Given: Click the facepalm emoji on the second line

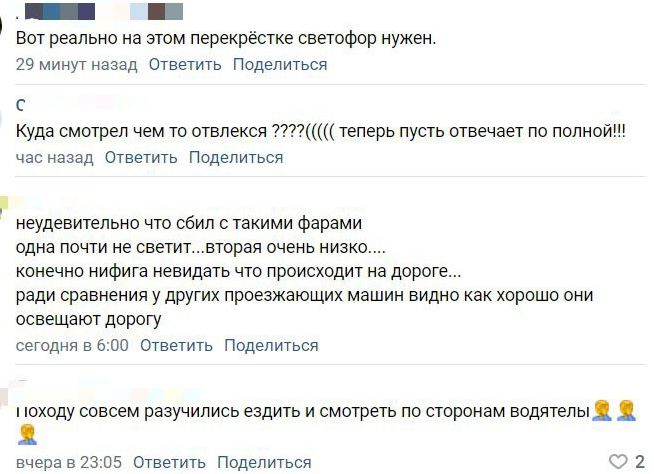Looking at the screenshot, I should click(27, 435).
